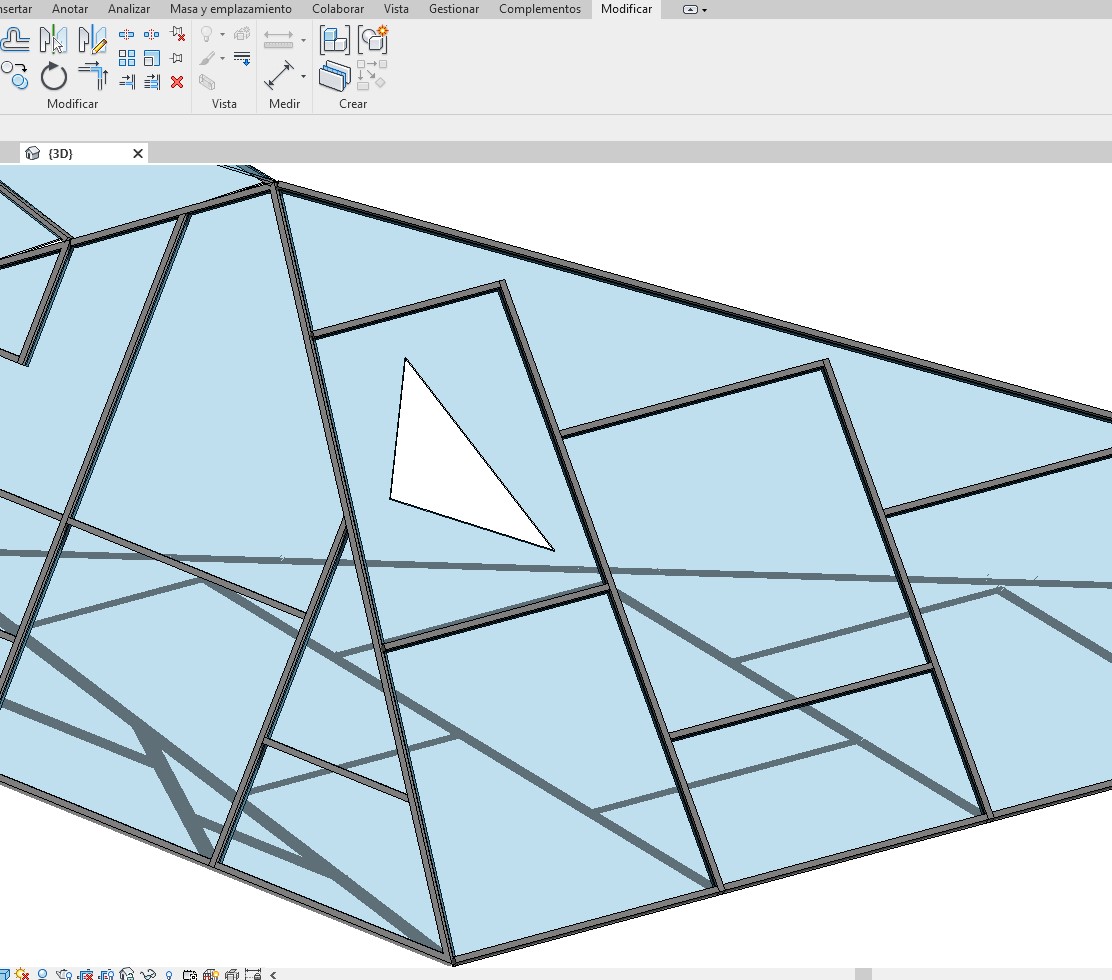Activate the Rotate tool
Screen dimensions: 1112x980
click(x=53, y=76)
